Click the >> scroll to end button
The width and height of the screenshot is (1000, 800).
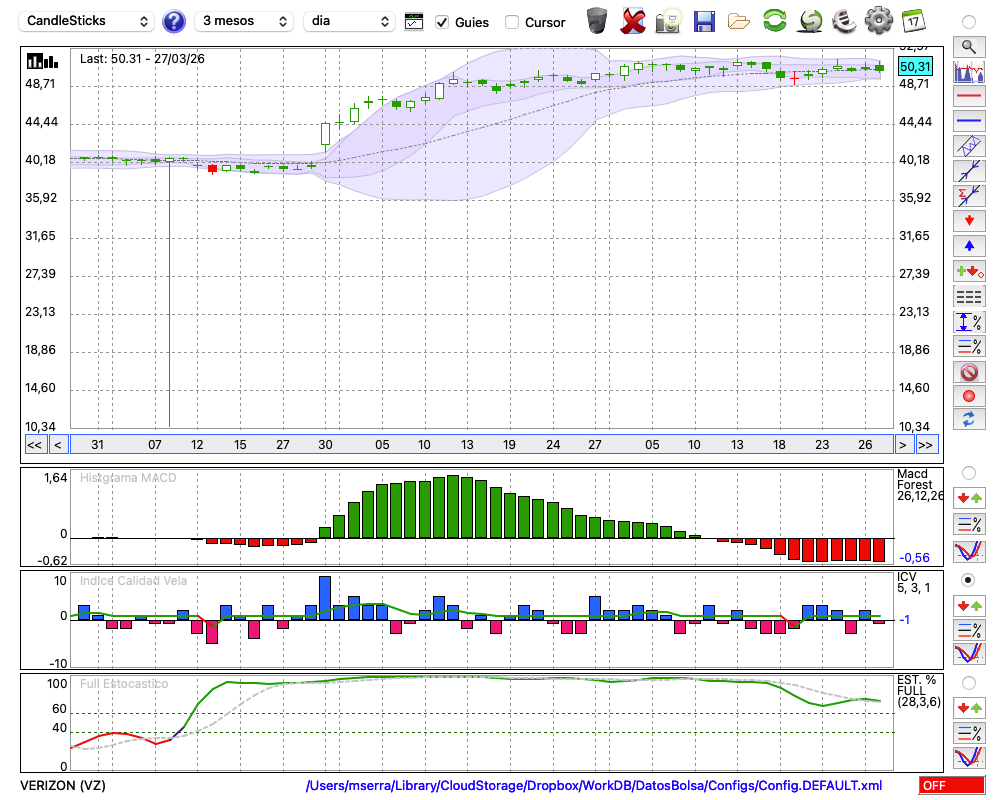[926, 444]
